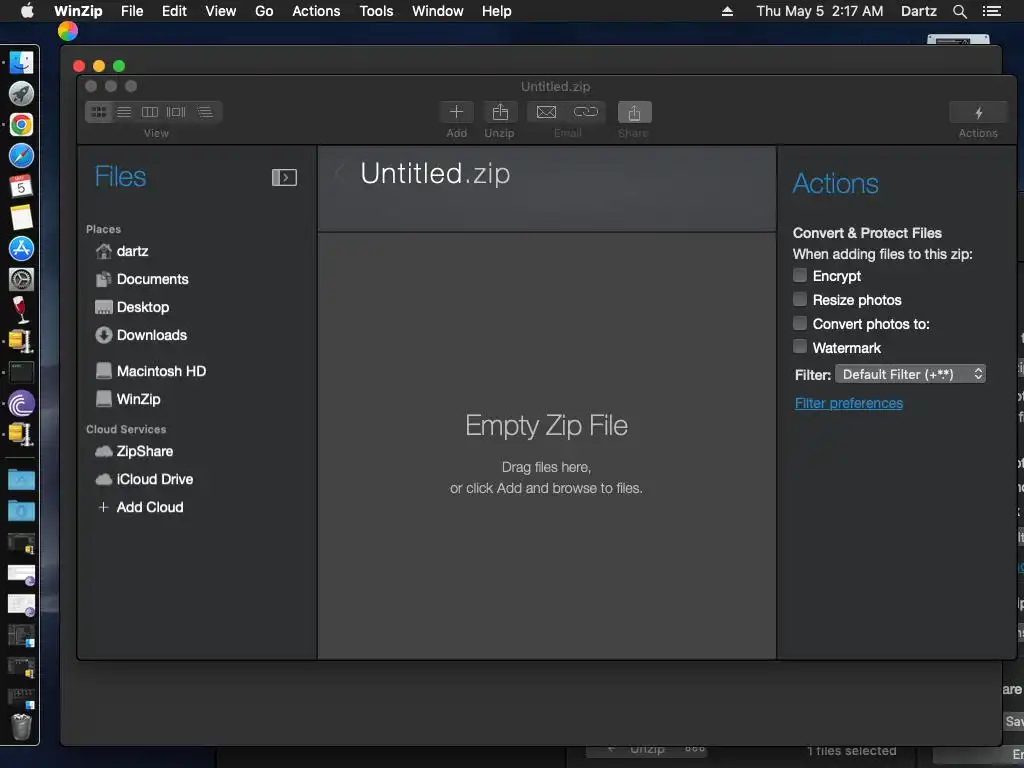1024x768 pixels.
Task: Open Finder from the Dock
Action: (21, 63)
